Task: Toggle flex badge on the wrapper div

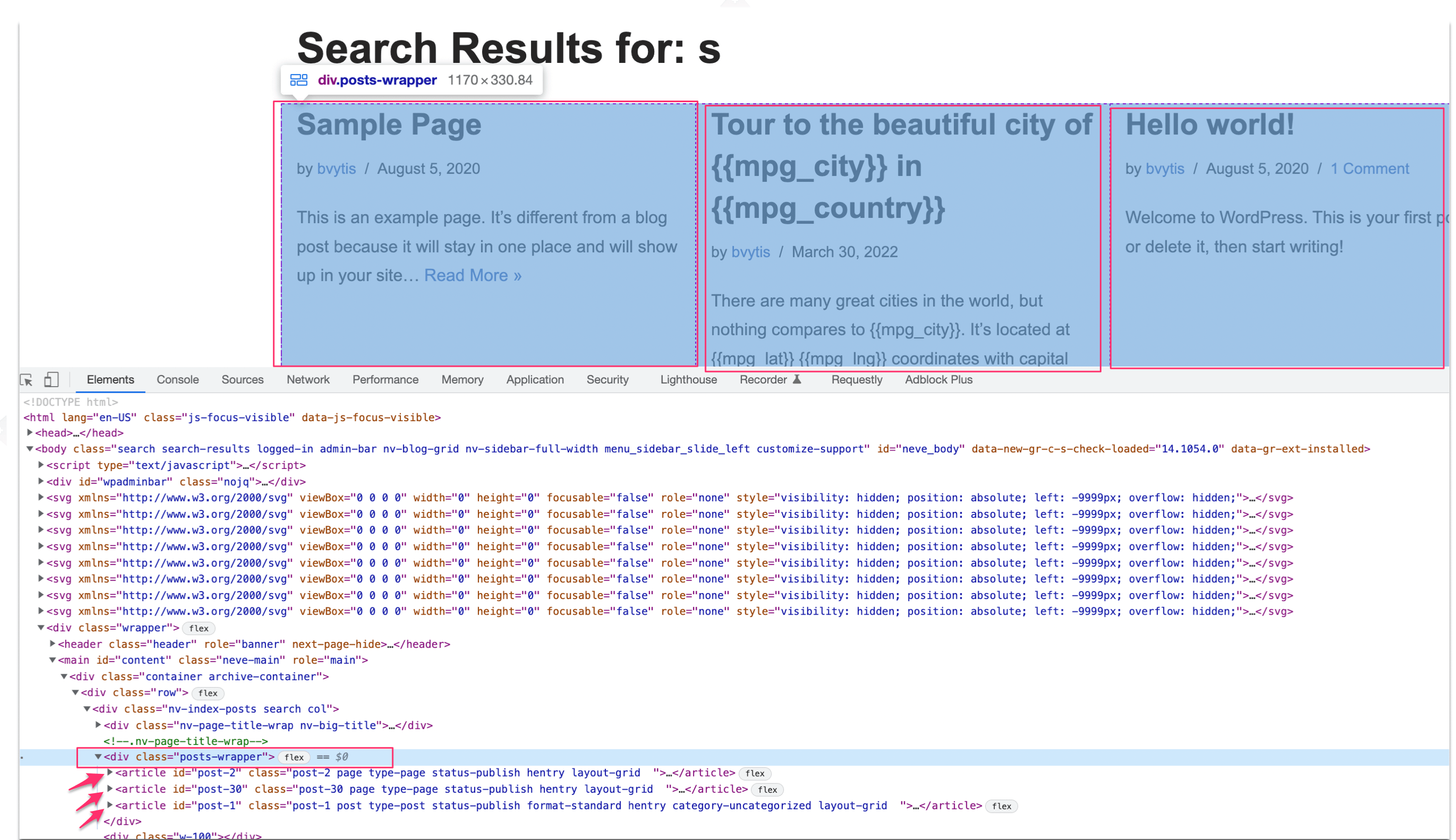Action: point(199,628)
